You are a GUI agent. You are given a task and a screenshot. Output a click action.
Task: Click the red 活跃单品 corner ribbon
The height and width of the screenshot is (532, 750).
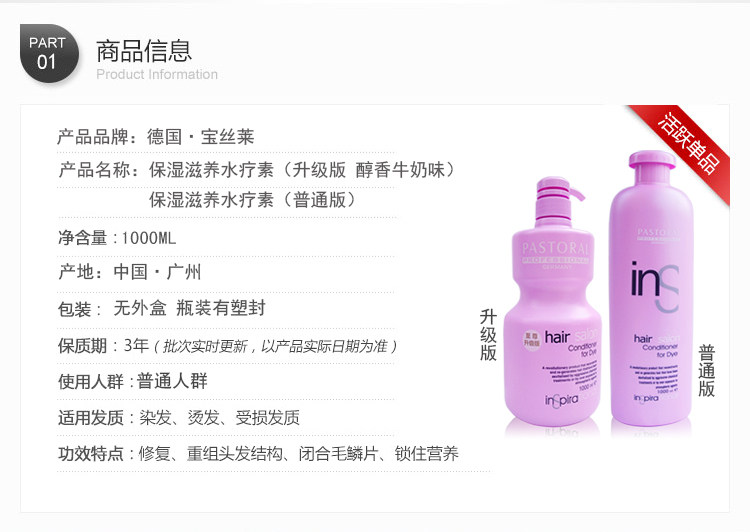click(685, 145)
